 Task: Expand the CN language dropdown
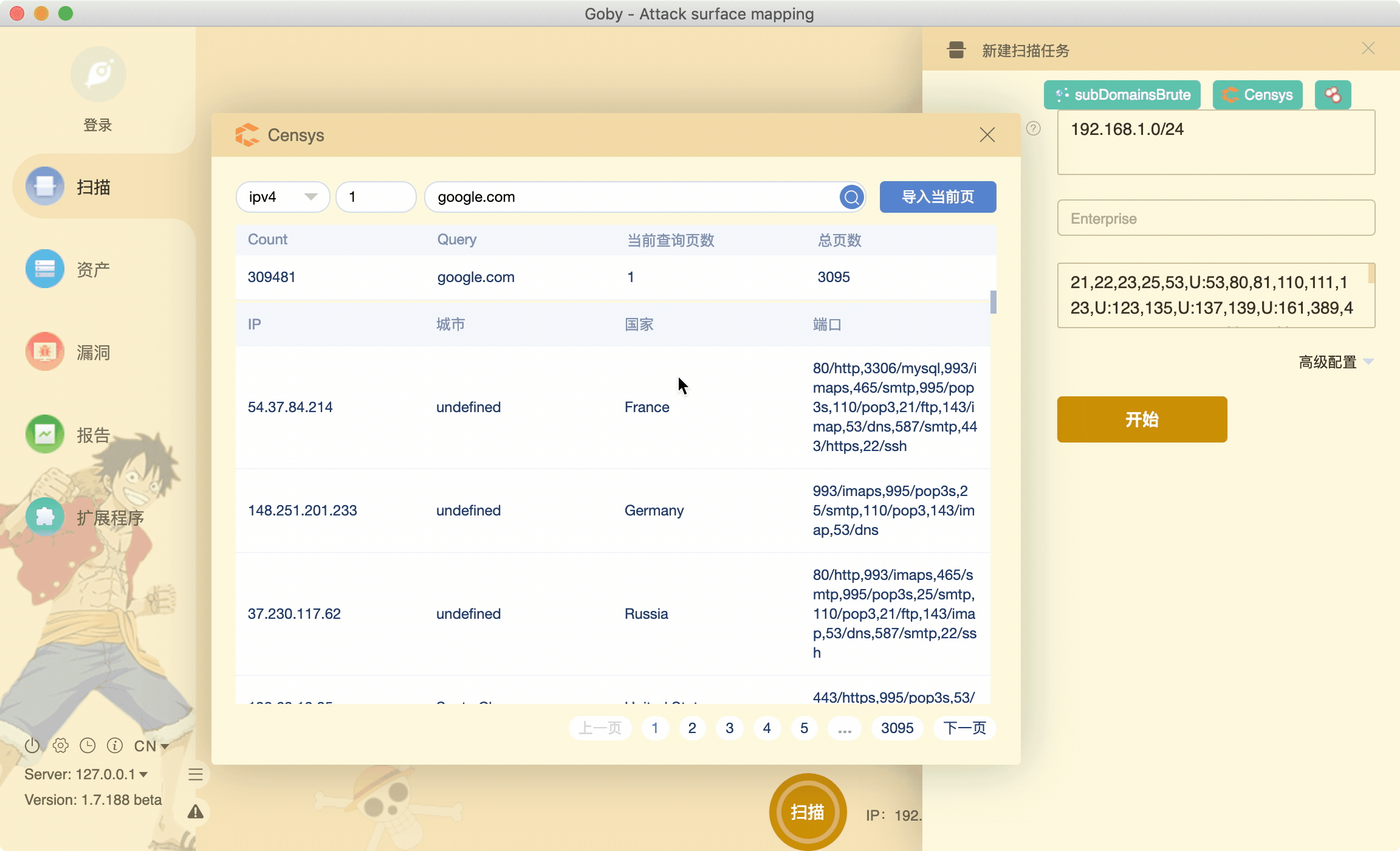(151, 746)
